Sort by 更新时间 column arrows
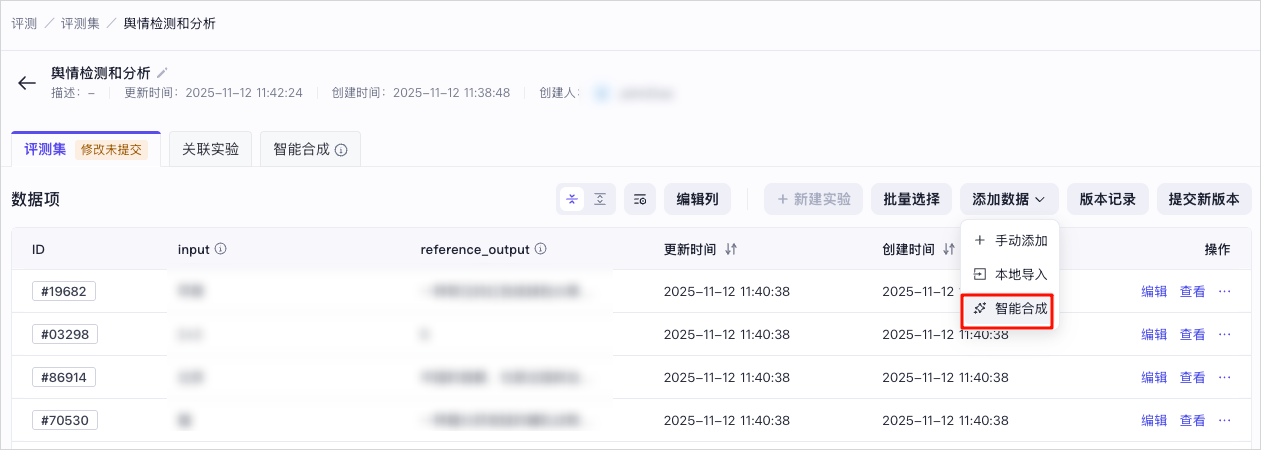The height and width of the screenshot is (450, 1261). 731,249
